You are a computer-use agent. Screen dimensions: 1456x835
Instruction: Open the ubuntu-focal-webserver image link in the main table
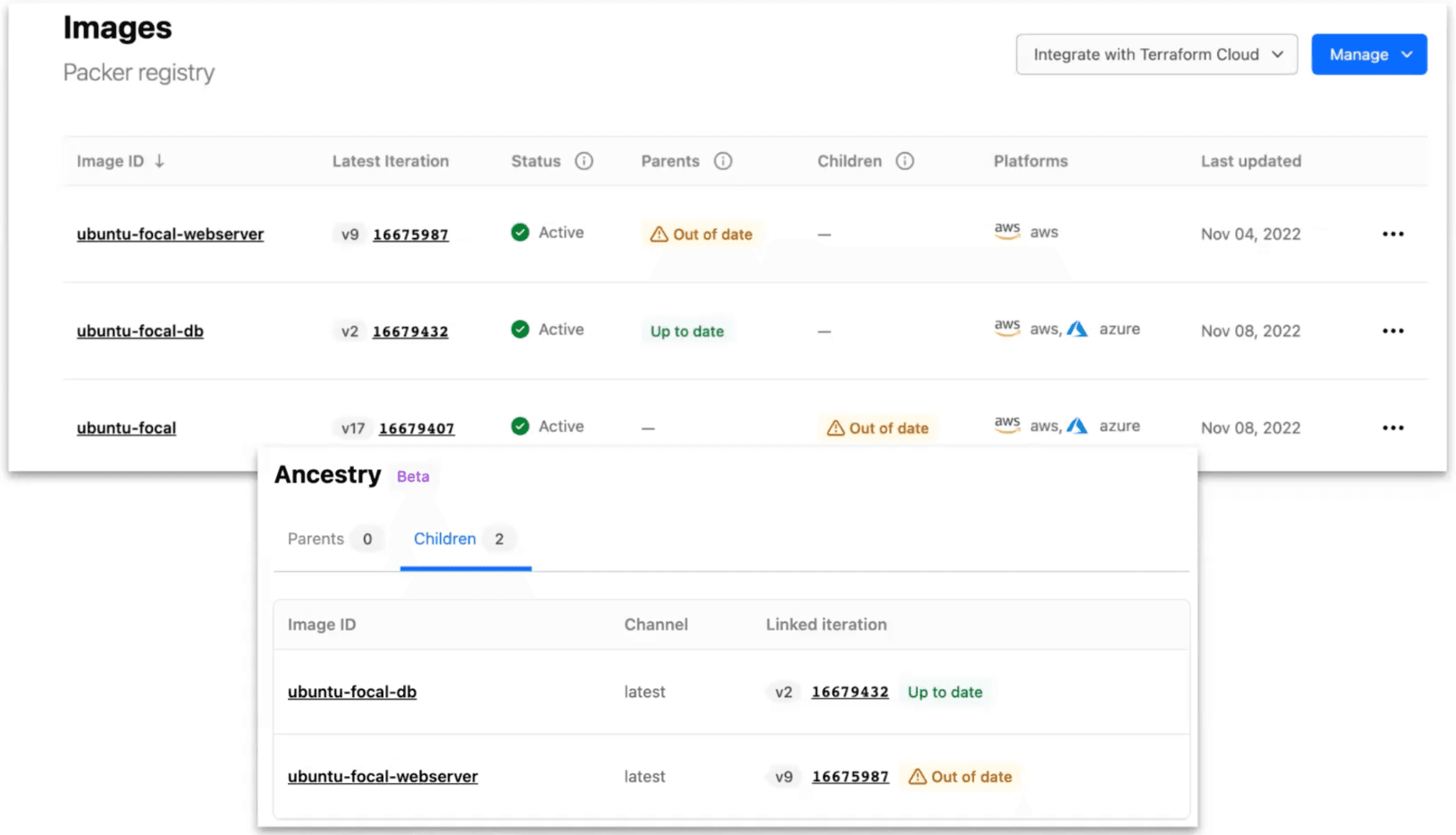tap(170, 234)
